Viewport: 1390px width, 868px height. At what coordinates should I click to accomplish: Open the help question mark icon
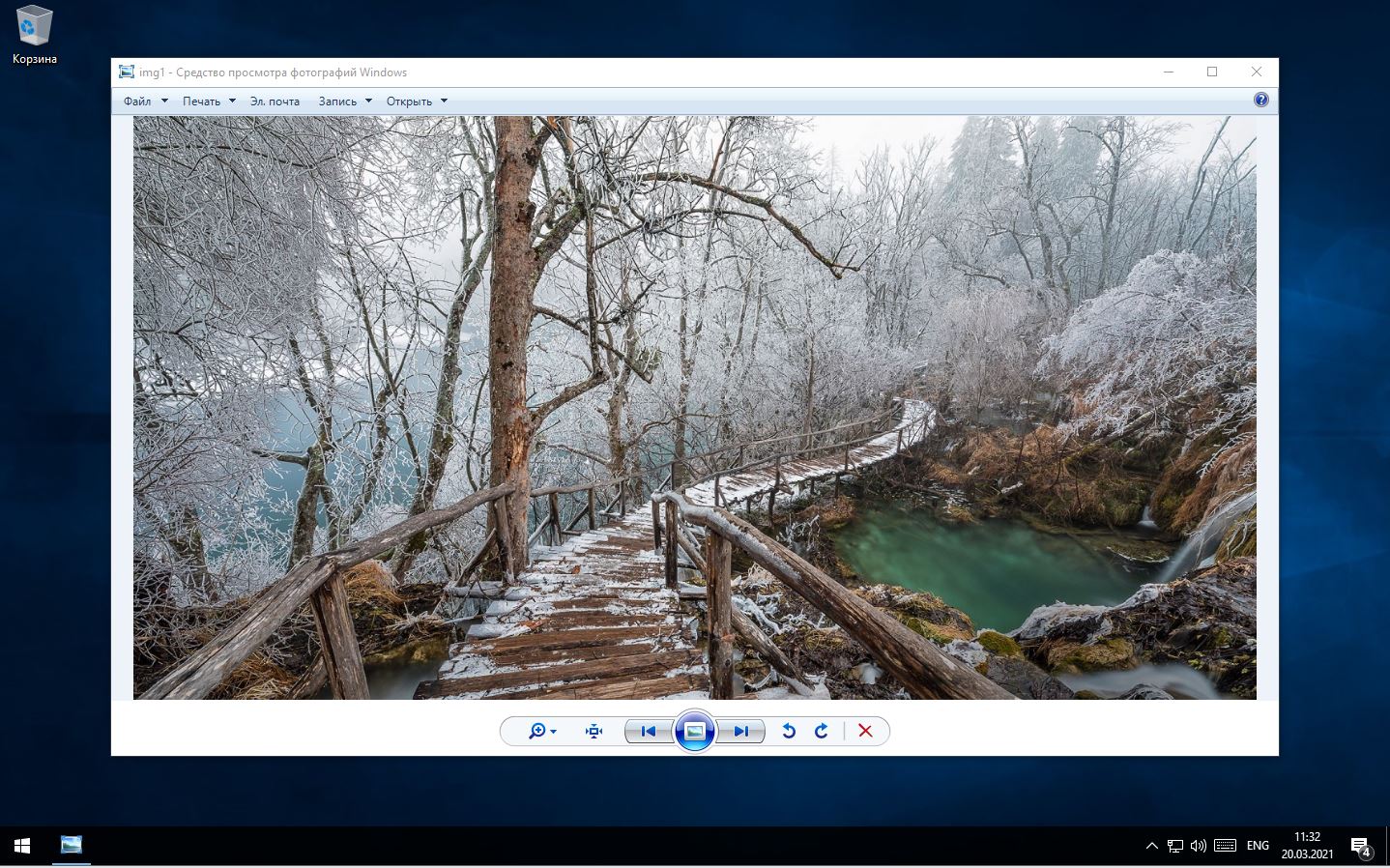(x=1260, y=100)
